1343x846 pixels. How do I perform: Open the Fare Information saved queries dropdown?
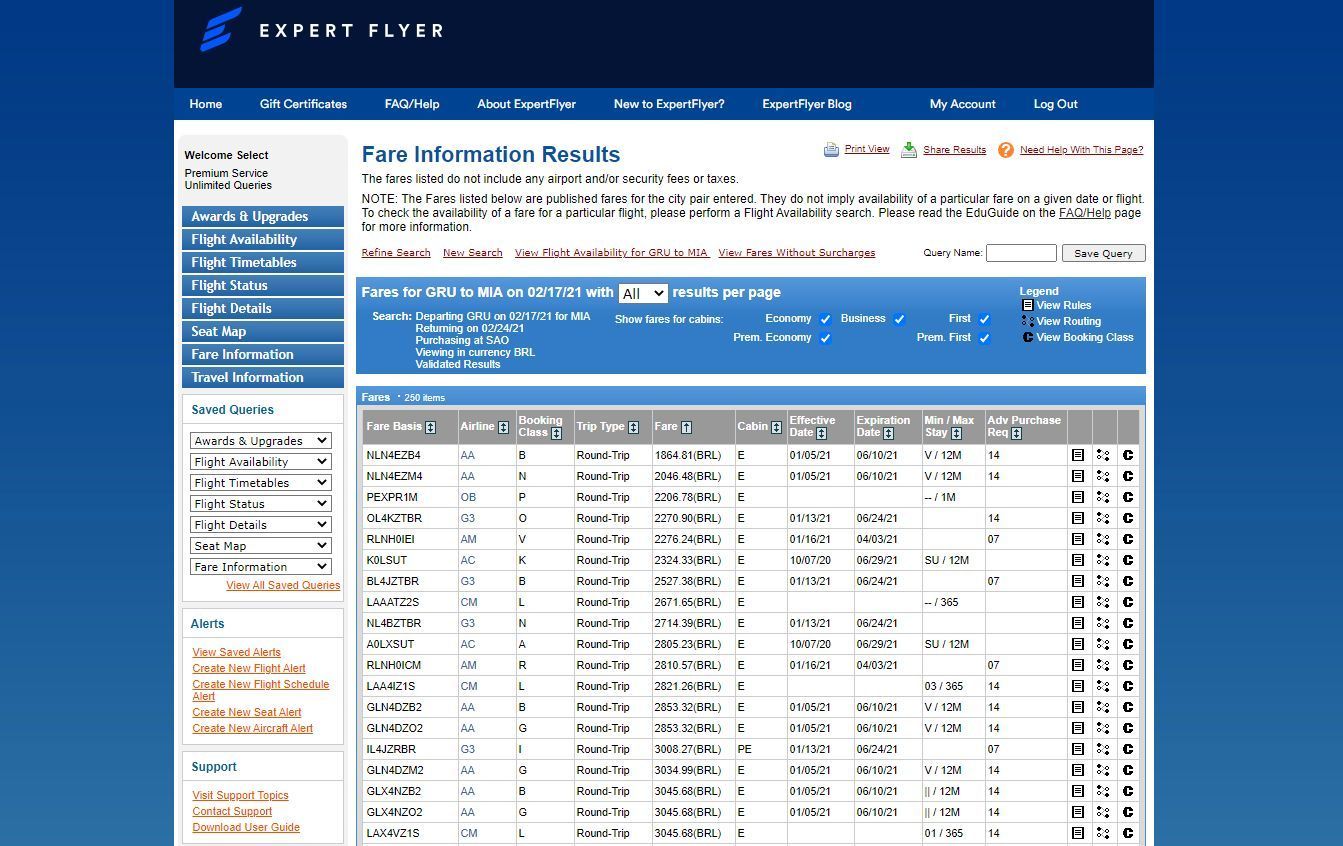(x=260, y=567)
